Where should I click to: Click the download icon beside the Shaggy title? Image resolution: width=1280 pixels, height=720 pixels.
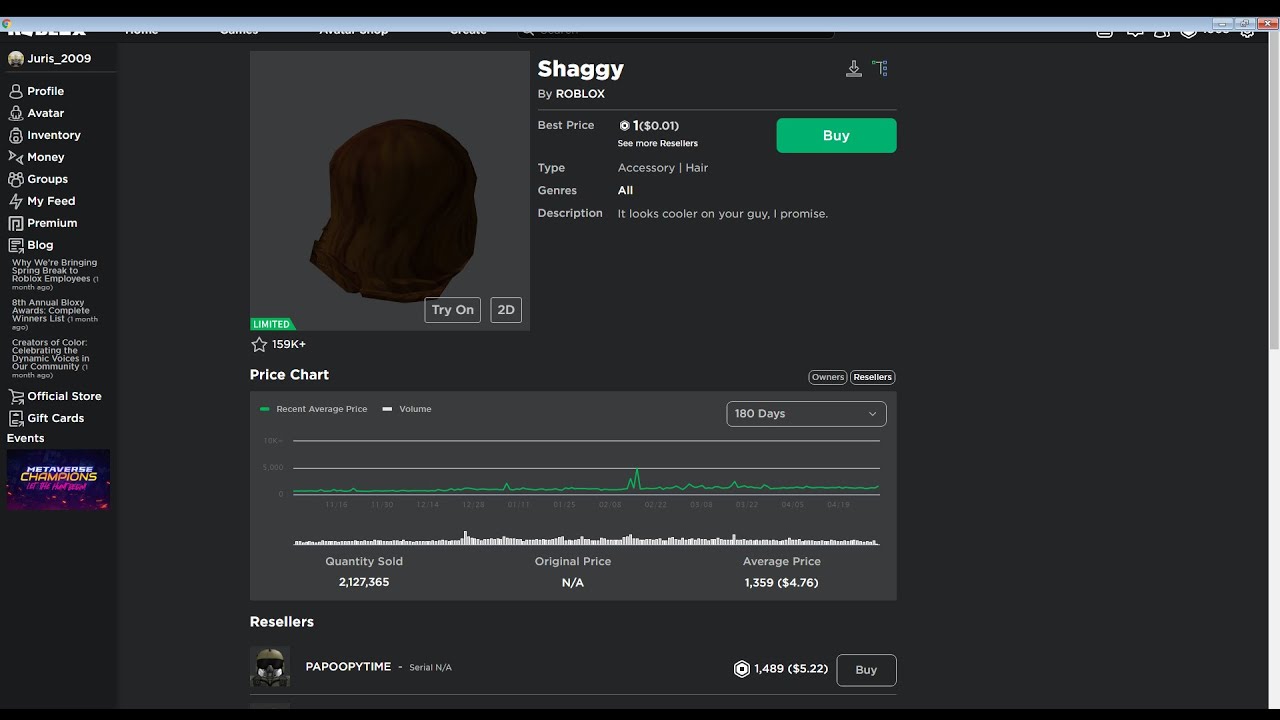click(853, 68)
